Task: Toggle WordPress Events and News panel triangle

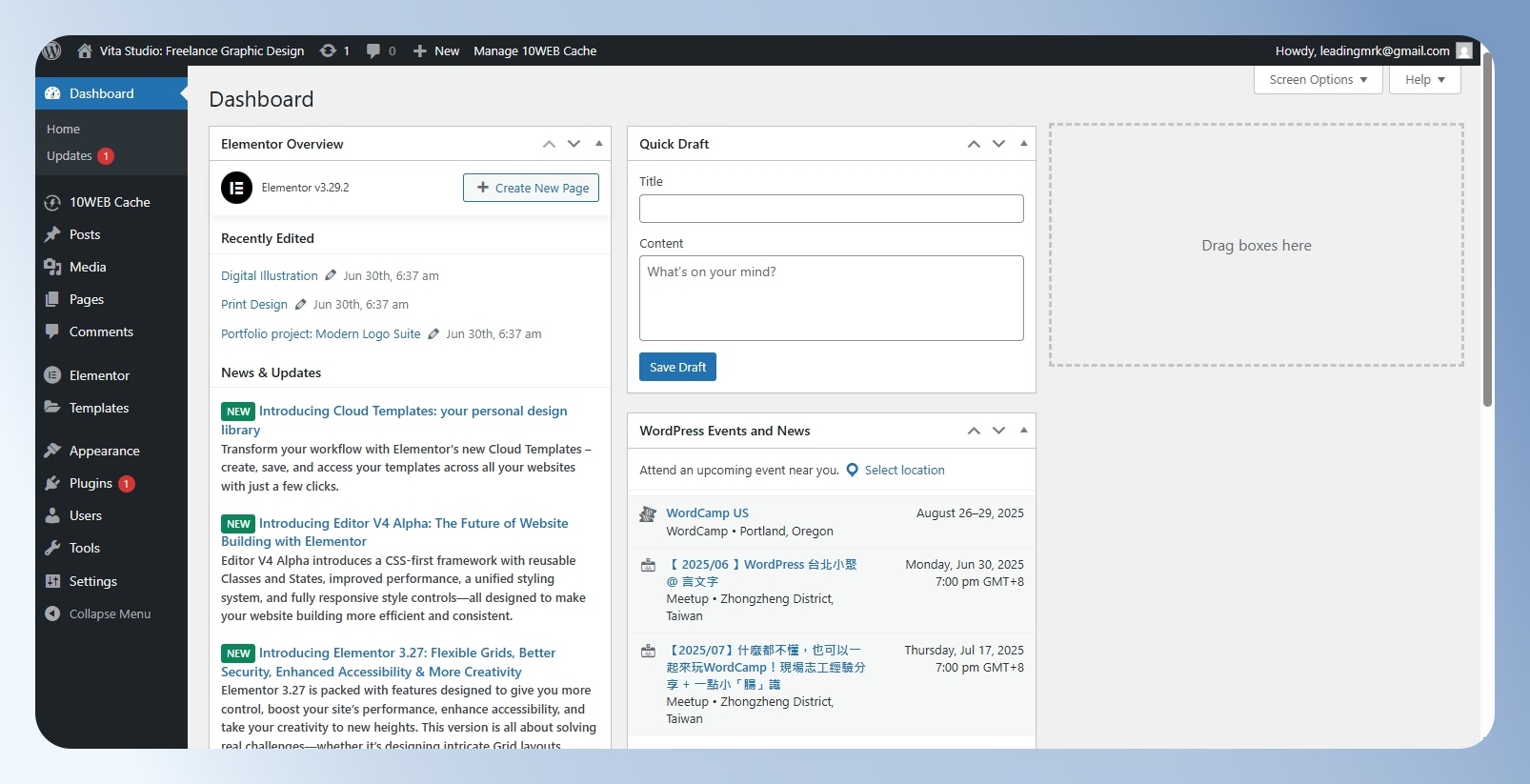Action: pyautogui.click(x=1024, y=431)
